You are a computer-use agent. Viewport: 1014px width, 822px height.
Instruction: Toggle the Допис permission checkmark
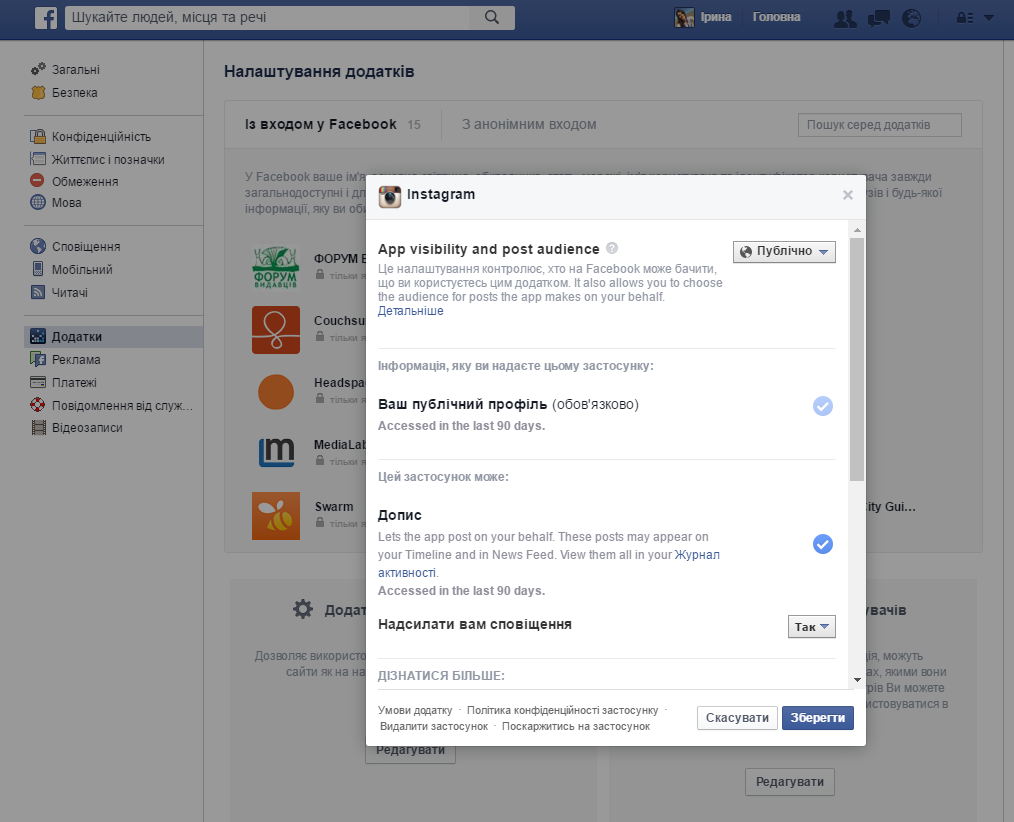point(822,544)
